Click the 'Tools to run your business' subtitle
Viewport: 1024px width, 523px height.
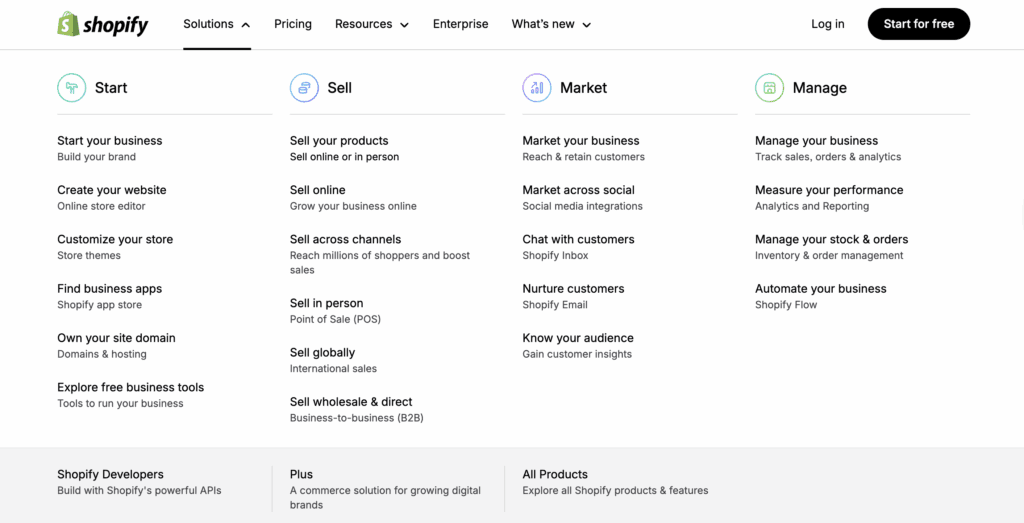[x=120, y=404]
